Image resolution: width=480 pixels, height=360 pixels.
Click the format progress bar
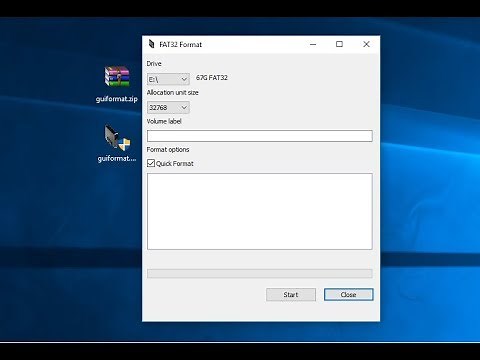(x=260, y=274)
